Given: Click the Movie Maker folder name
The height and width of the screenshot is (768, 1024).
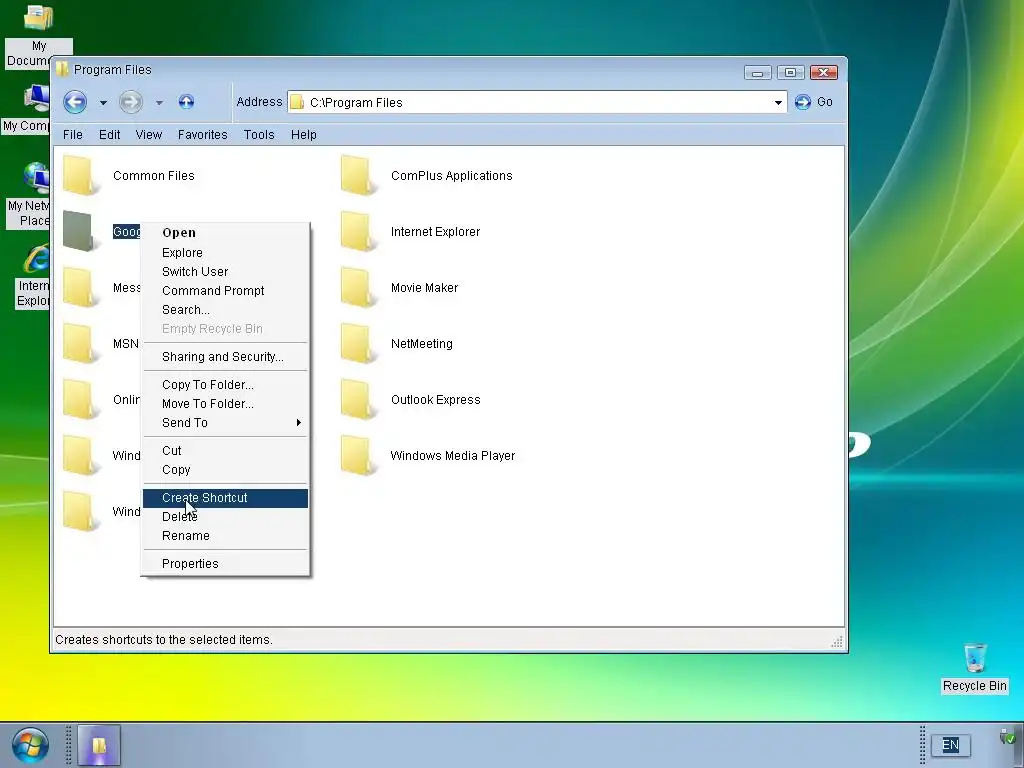Looking at the screenshot, I should pos(424,288).
